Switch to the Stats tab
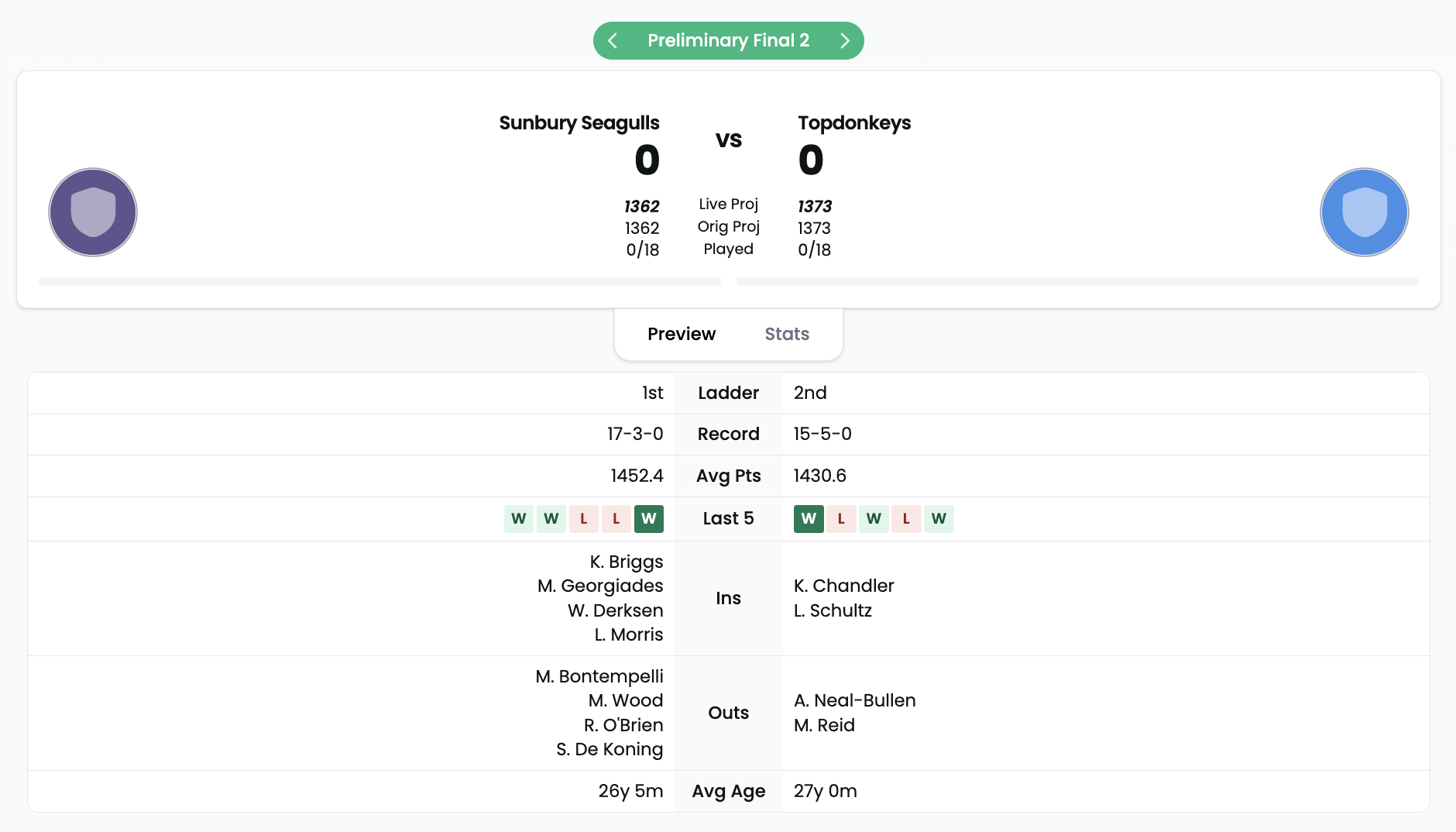This screenshot has width=1456, height=832. (x=787, y=334)
